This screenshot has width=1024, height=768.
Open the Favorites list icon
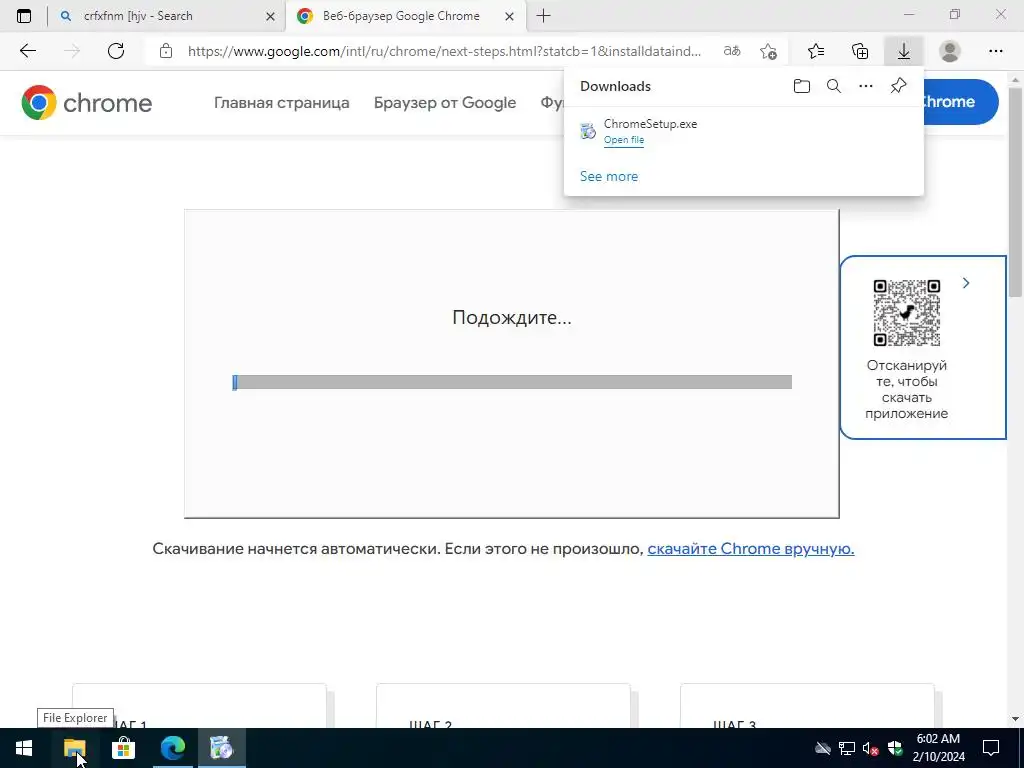pos(816,51)
